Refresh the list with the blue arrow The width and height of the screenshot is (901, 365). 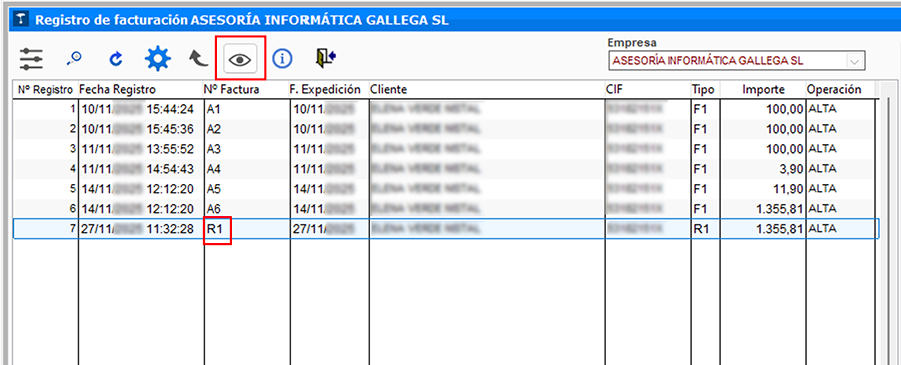pos(115,59)
